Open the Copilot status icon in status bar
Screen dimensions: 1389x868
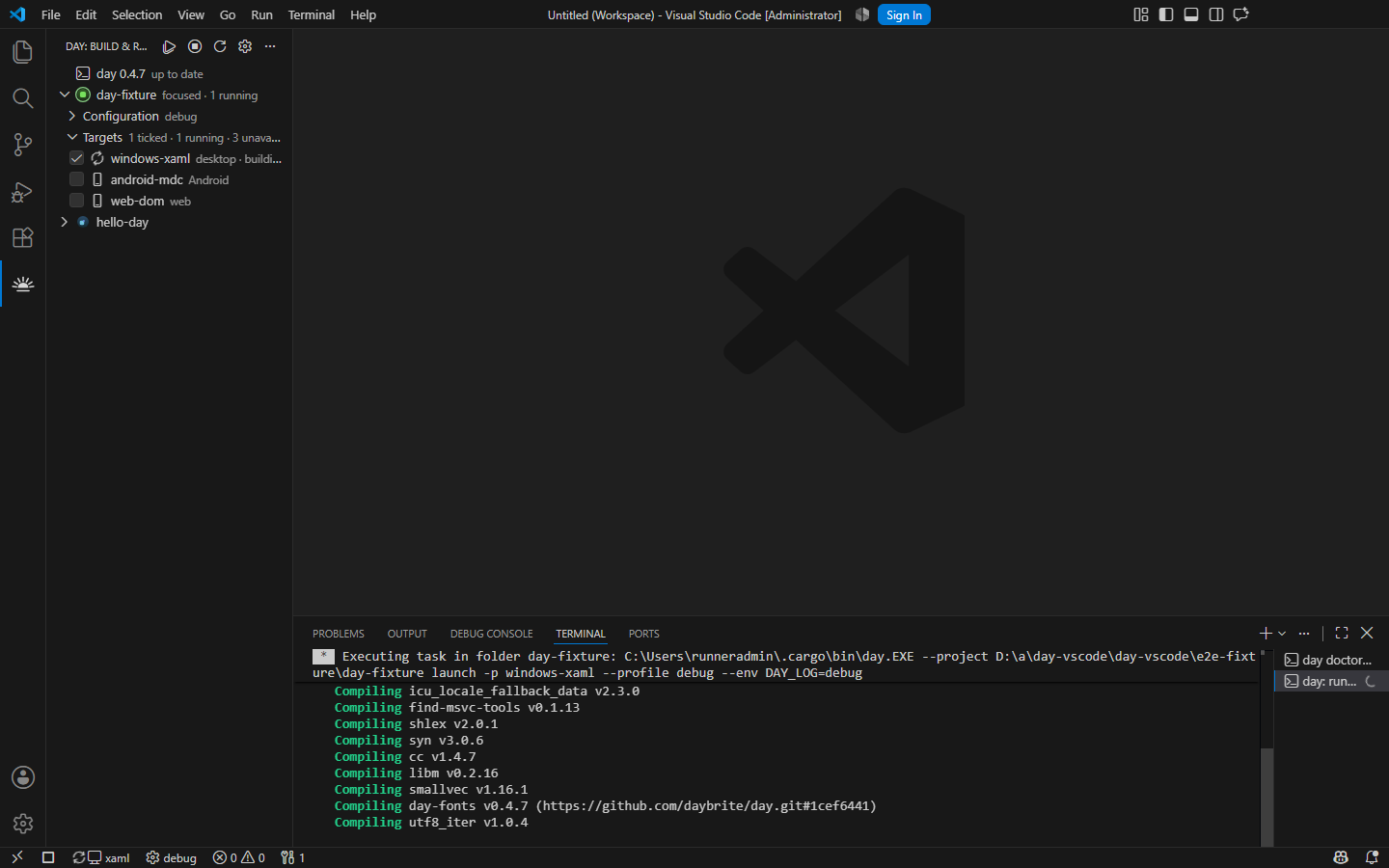tap(1341, 857)
